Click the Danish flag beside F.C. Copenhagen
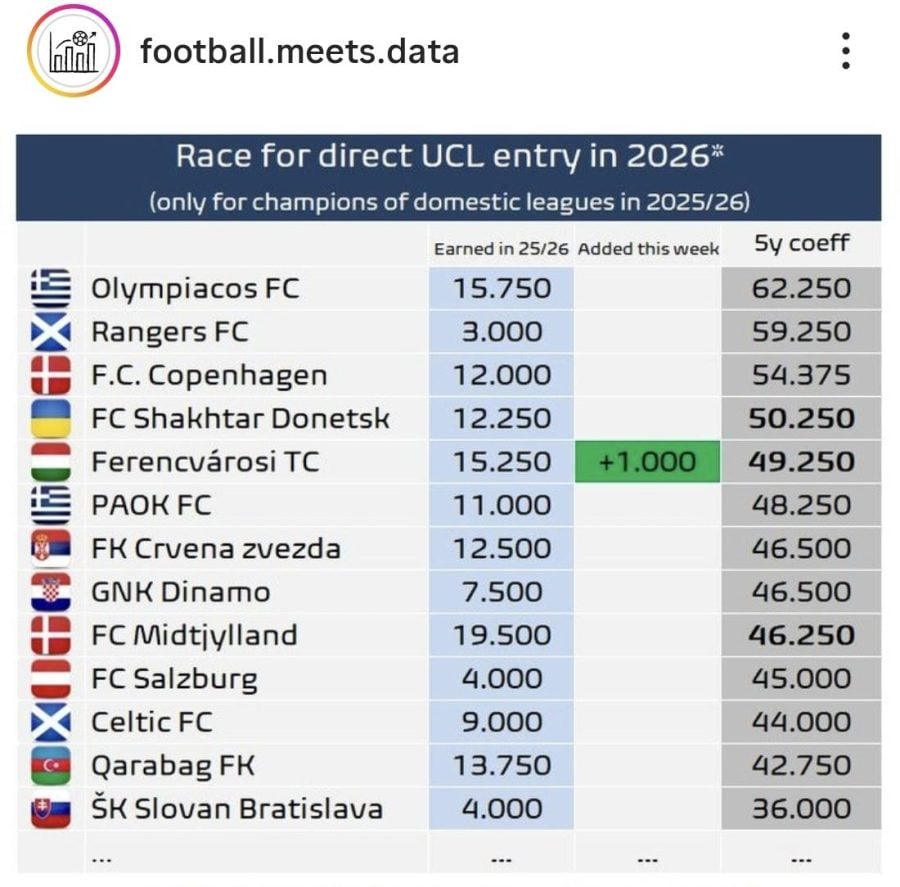 (51, 375)
